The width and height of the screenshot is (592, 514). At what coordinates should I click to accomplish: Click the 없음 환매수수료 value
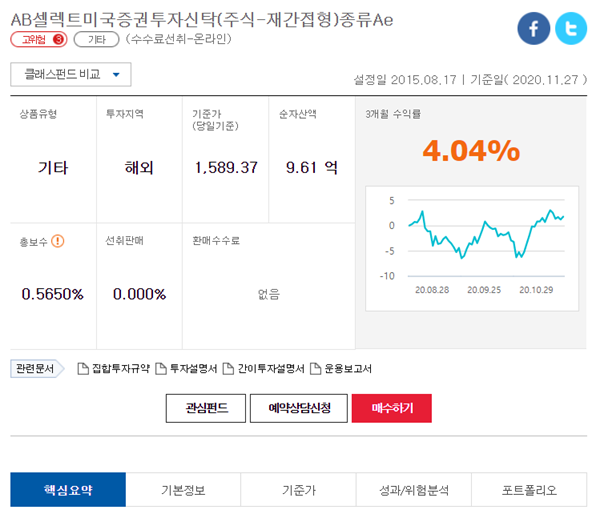coord(269,294)
